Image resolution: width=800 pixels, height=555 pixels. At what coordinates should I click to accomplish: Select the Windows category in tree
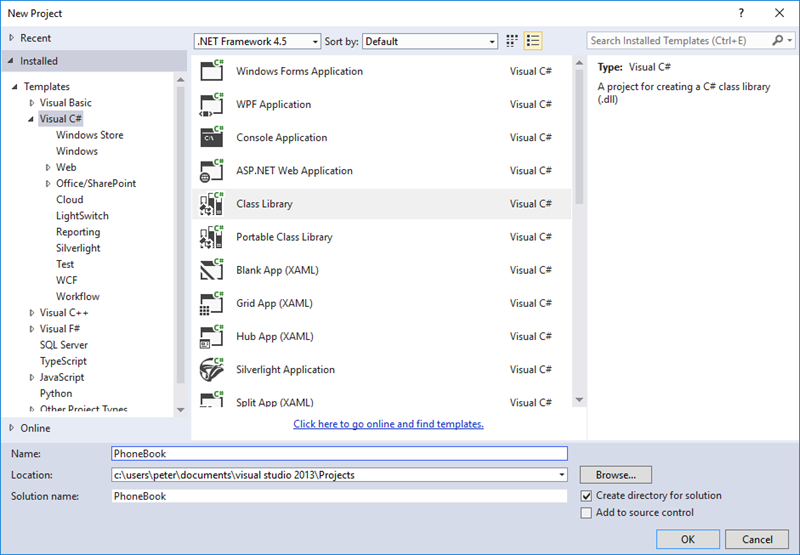[77, 151]
